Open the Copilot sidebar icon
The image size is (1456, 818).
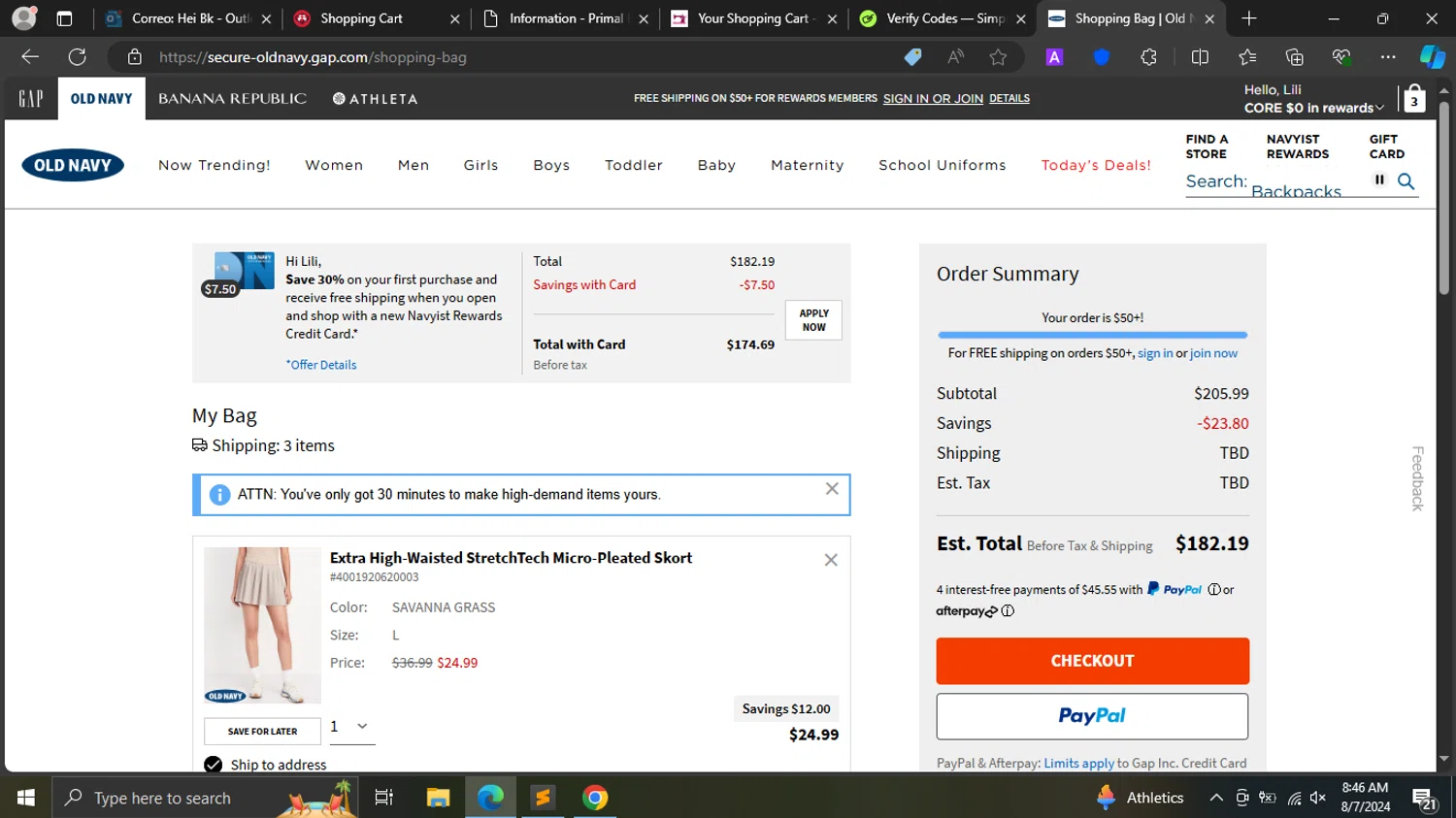click(1432, 57)
